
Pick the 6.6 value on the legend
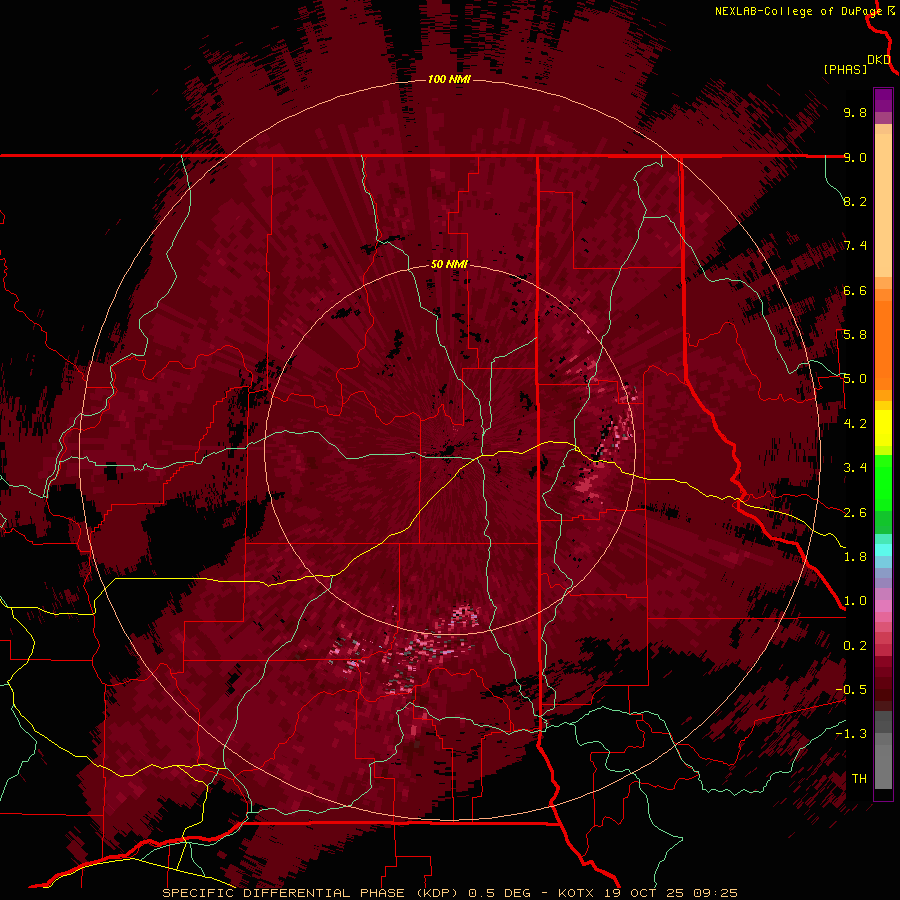(x=855, y=290)
